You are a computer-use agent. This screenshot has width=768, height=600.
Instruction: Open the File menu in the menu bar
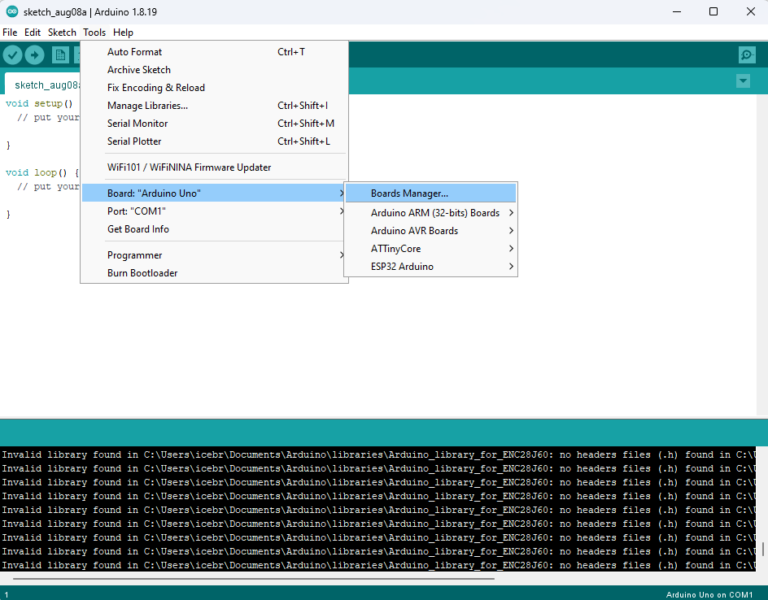click(x=10, y=33)
